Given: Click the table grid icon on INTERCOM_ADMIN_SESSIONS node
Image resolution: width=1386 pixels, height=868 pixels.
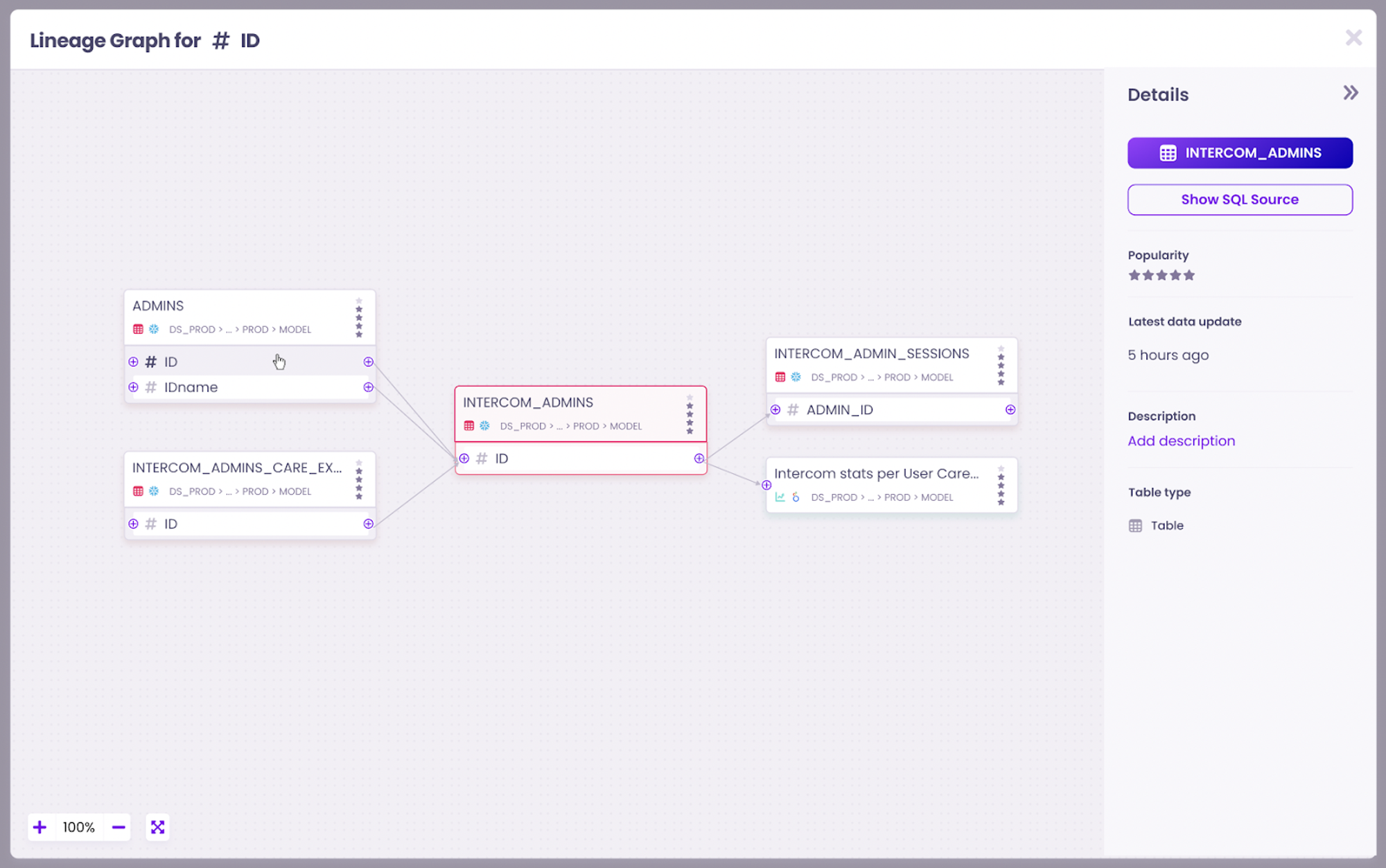Looking at the screenshot, I should pyautogui.click(x=780, y=377).
